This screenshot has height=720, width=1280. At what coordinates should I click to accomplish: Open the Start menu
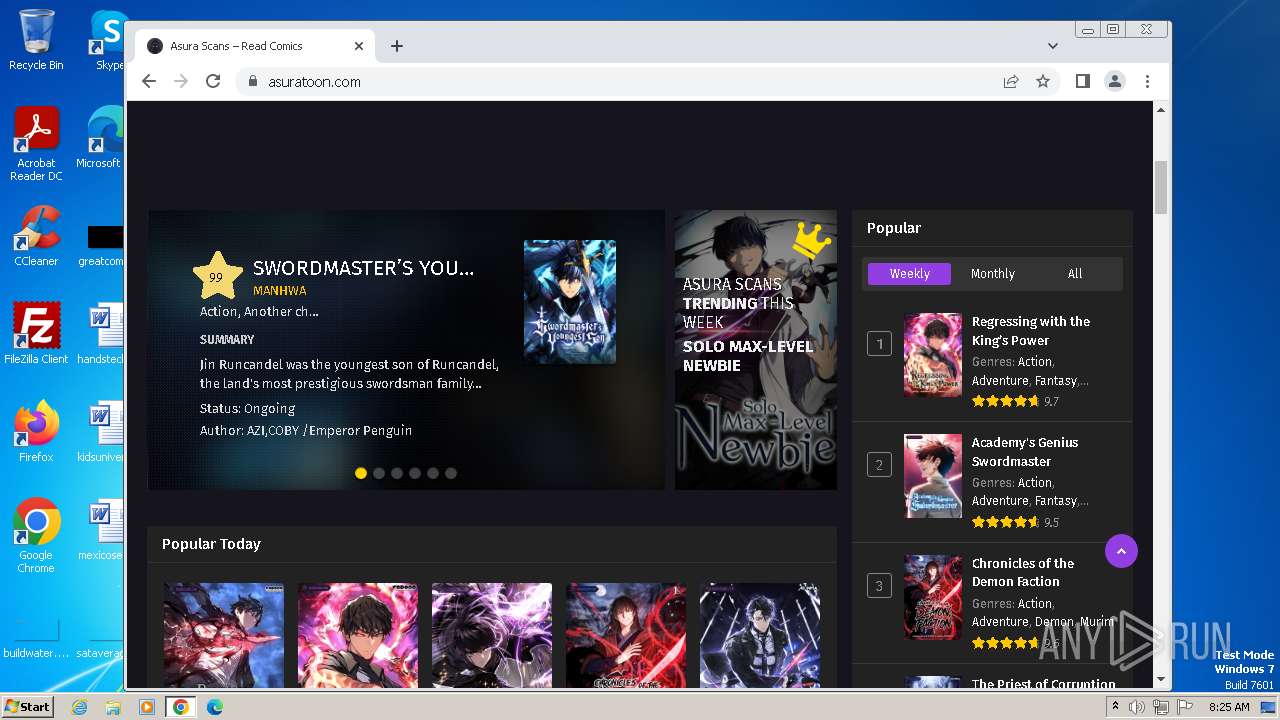click(27, 706)
